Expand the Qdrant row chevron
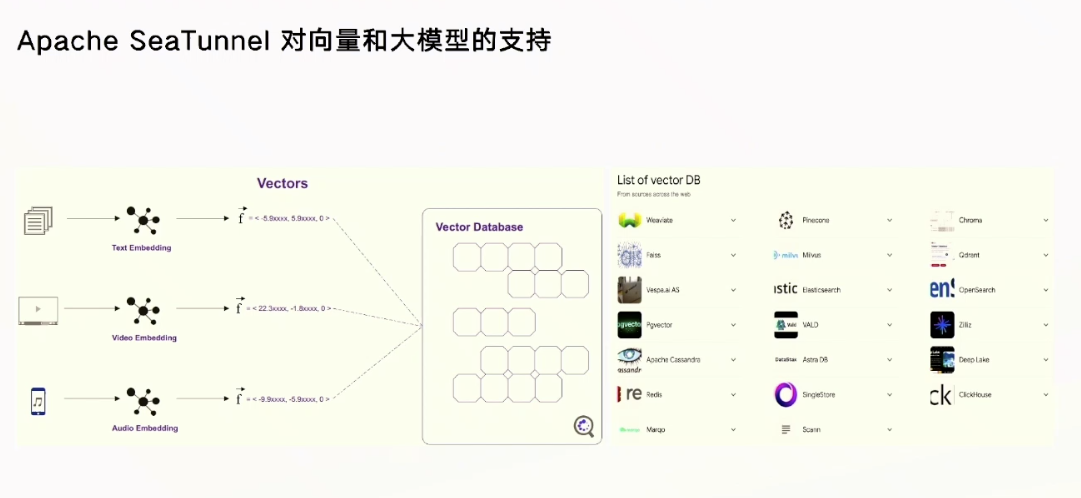Screen dimensions: 1081x498 click(1046, 255)
